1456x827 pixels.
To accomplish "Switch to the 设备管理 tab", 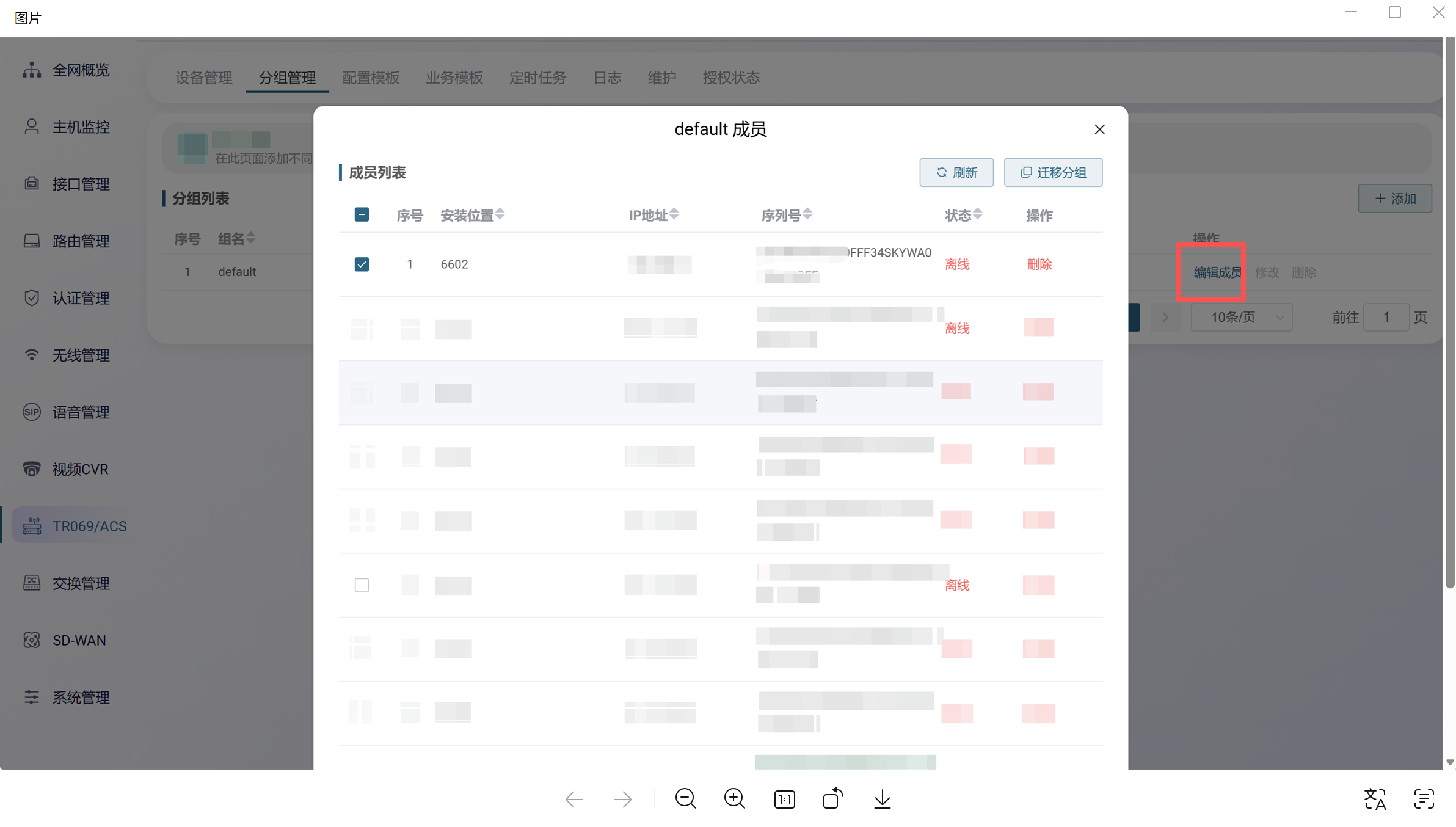I will coord(203,78).
